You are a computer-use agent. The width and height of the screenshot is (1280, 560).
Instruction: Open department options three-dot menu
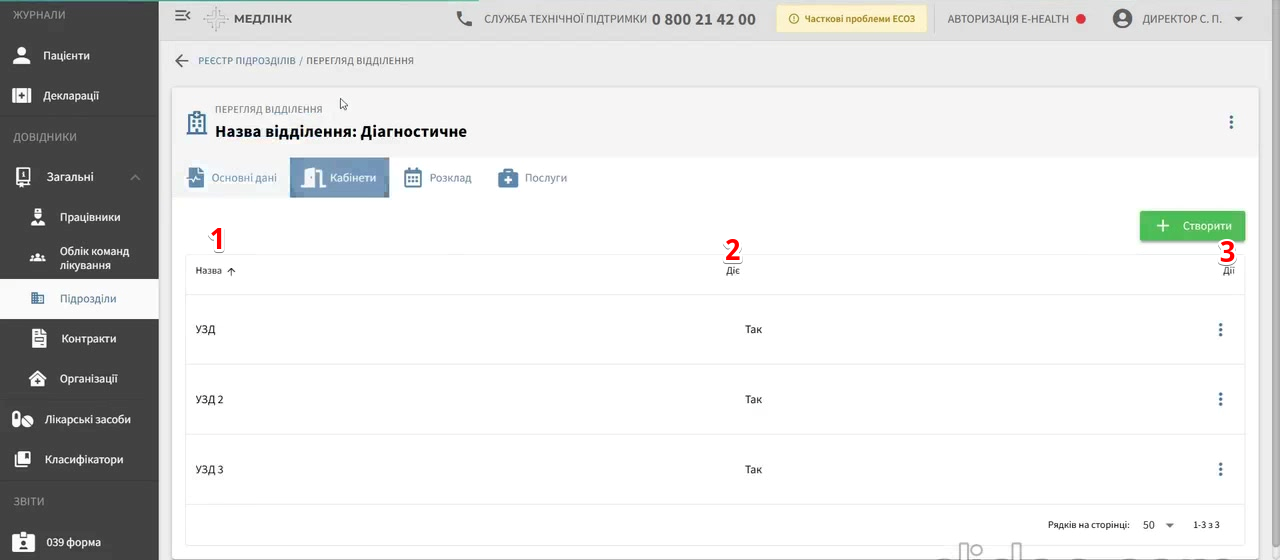(x=1231, y=122)
